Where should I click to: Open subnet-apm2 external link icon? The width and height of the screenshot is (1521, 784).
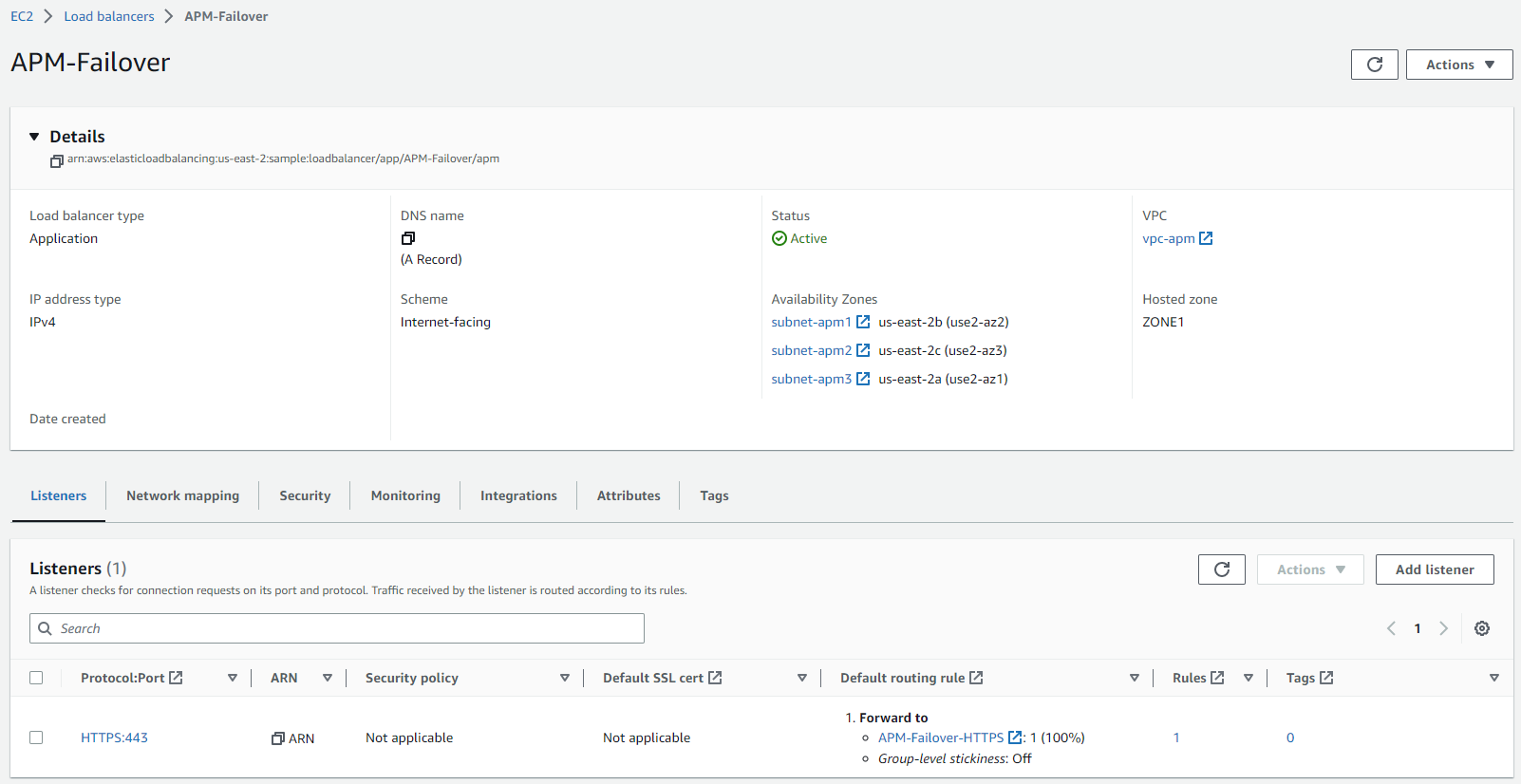pyautogui.click(x=863, y=350)
